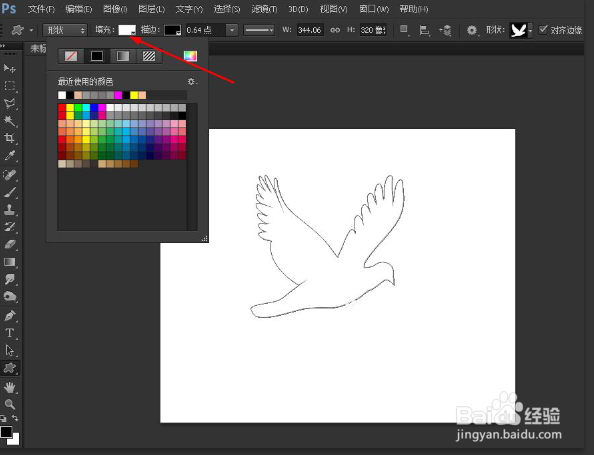Select the Zoom tool
Screen dimensions: 594x455
9,404
